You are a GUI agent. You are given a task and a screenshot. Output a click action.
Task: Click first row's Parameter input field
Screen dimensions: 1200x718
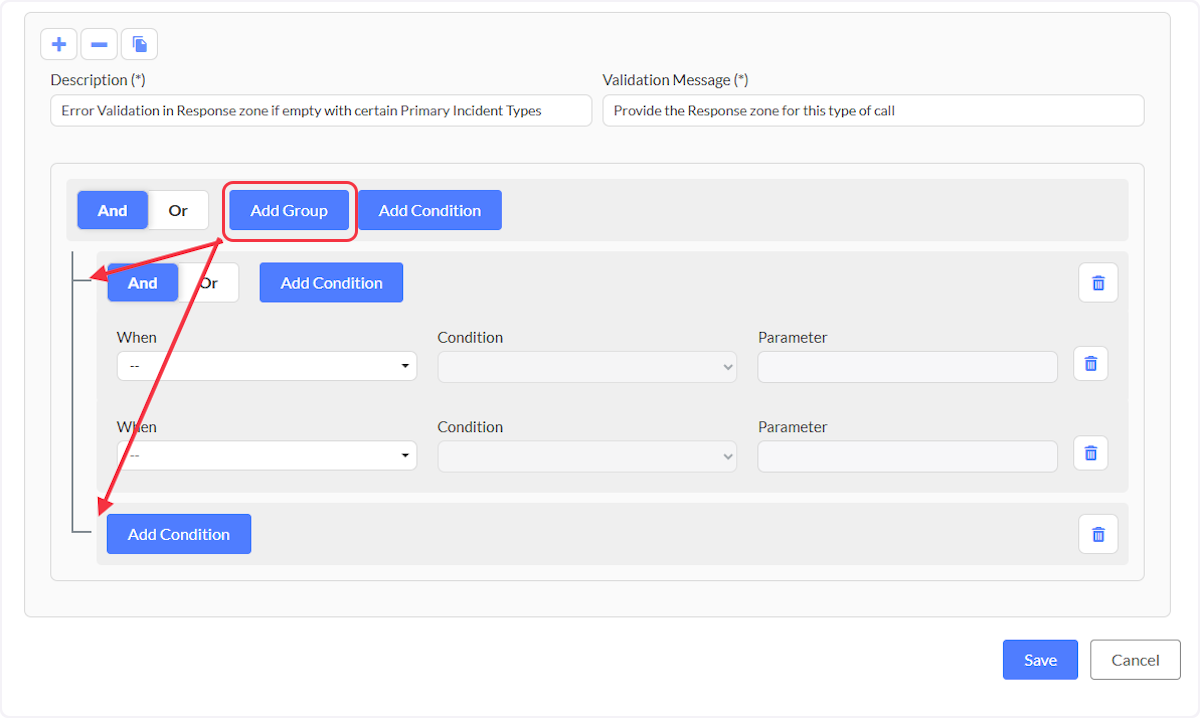point(907,366)
